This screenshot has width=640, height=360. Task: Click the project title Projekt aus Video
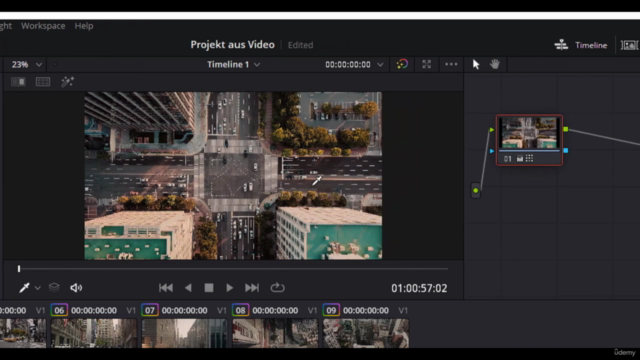coord(233,45)
